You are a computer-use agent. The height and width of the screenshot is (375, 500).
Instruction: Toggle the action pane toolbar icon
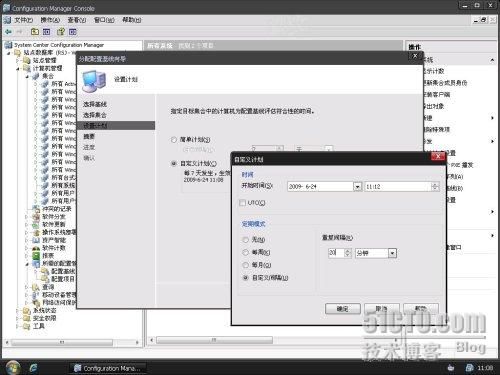tap(73, 32)
